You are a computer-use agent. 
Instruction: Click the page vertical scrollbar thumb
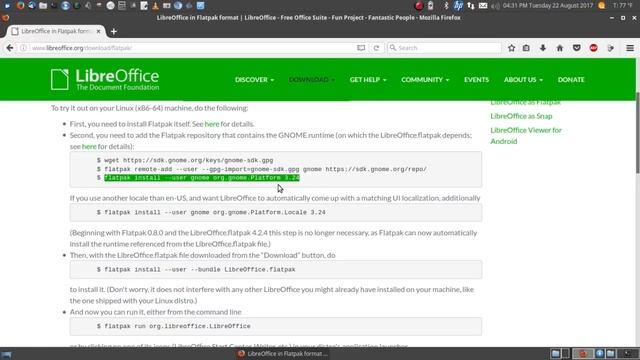pos(637,133)
